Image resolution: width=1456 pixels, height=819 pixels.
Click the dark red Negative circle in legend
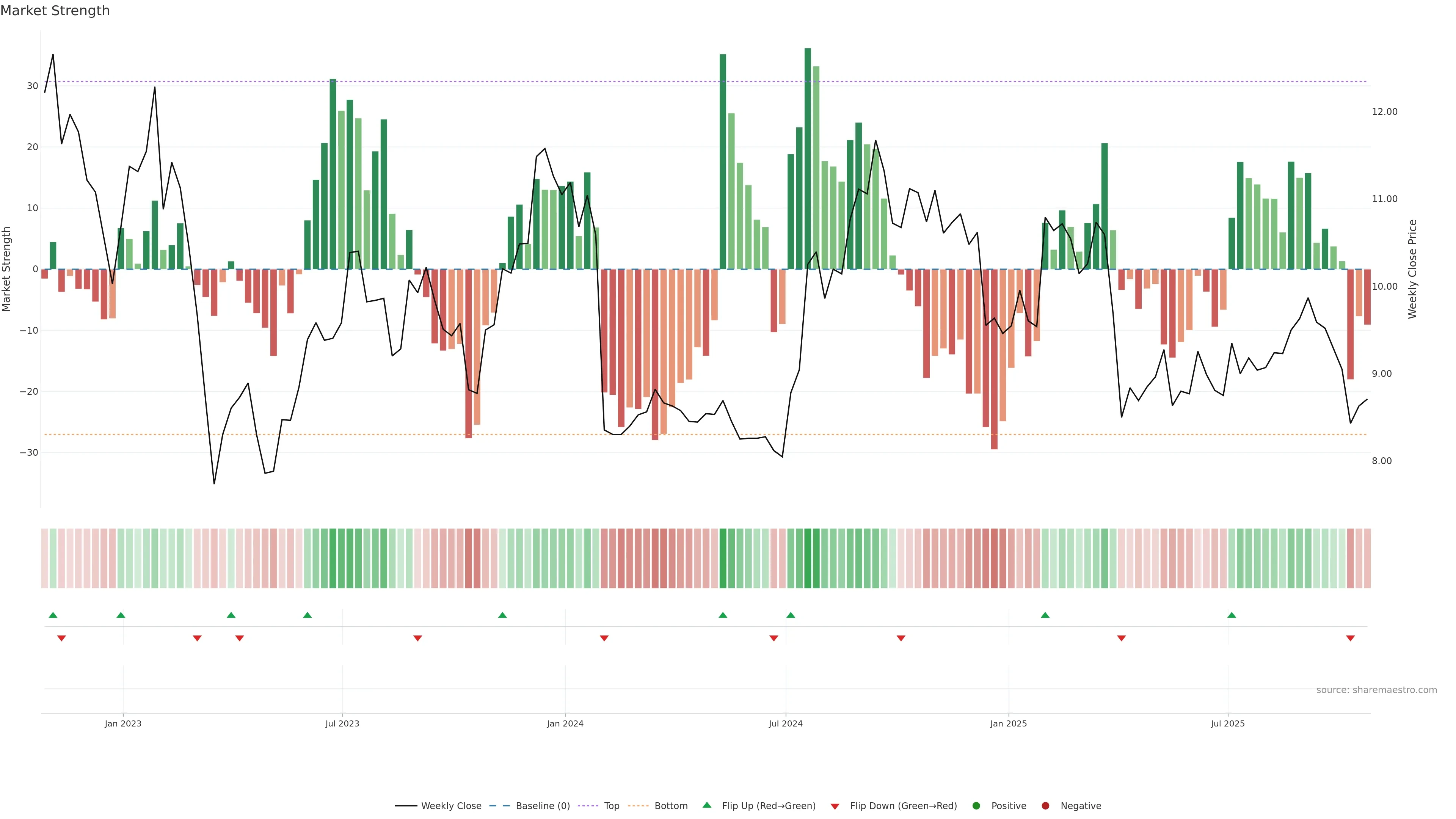pos(1045,805)
